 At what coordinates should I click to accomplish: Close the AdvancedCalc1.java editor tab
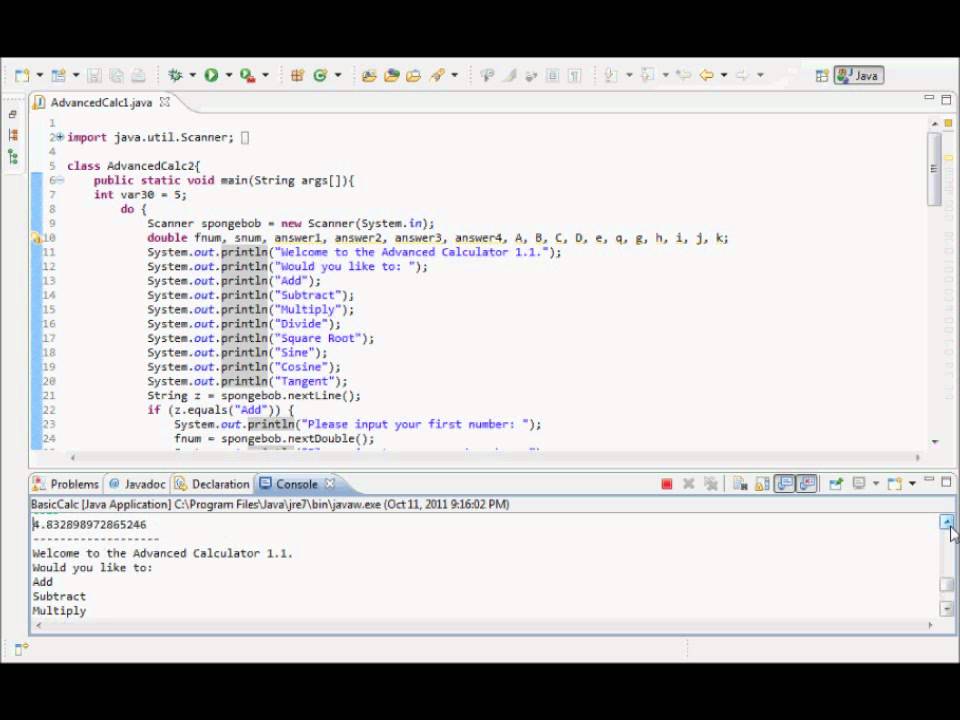tap(165, 102)
